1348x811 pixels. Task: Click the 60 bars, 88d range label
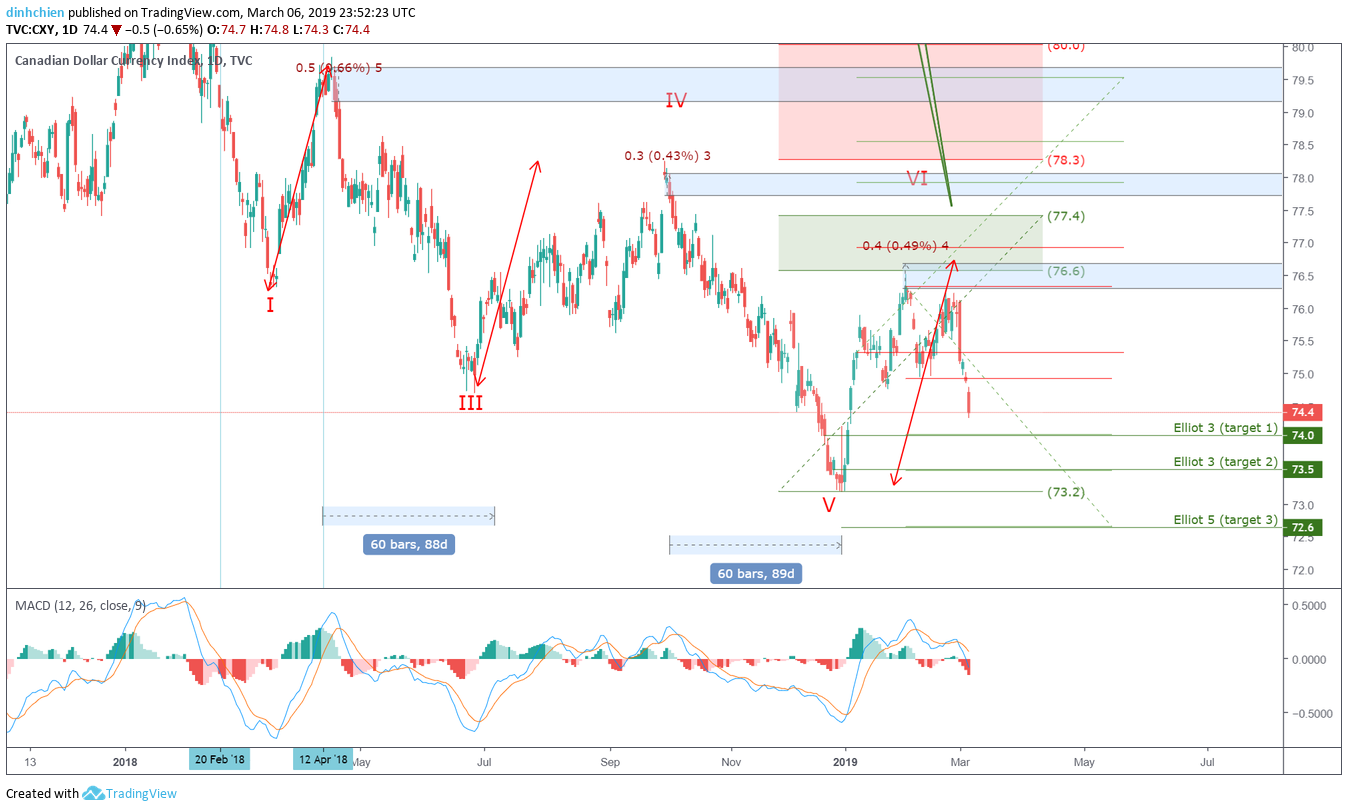click(x=408, y=545)
